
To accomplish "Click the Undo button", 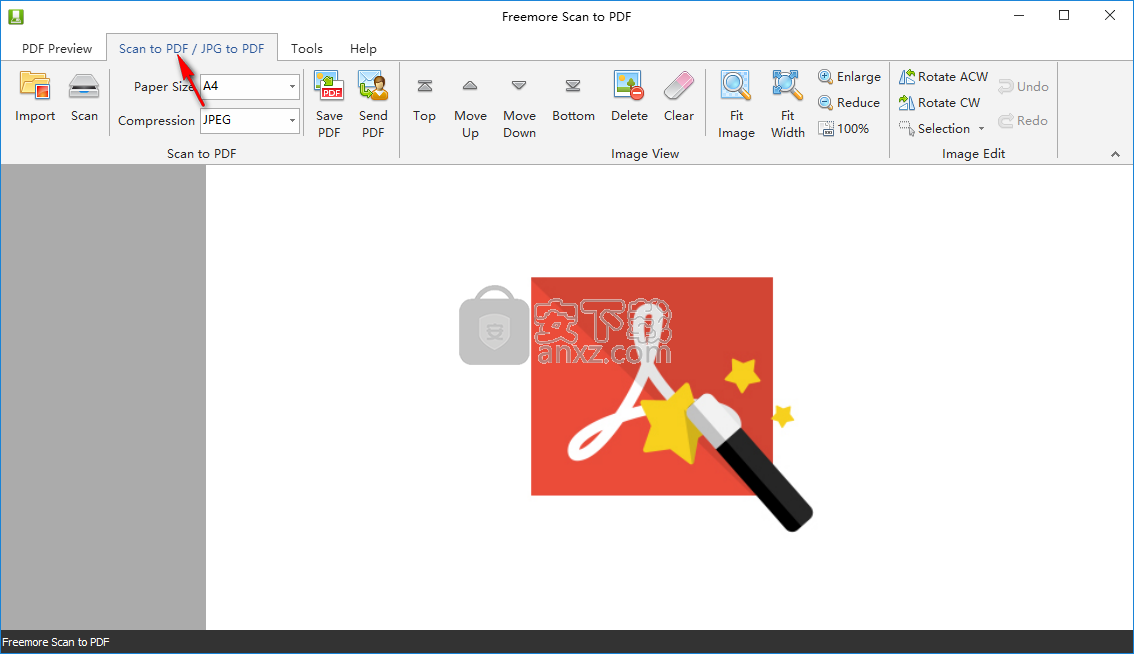I will click(1023, 87).
